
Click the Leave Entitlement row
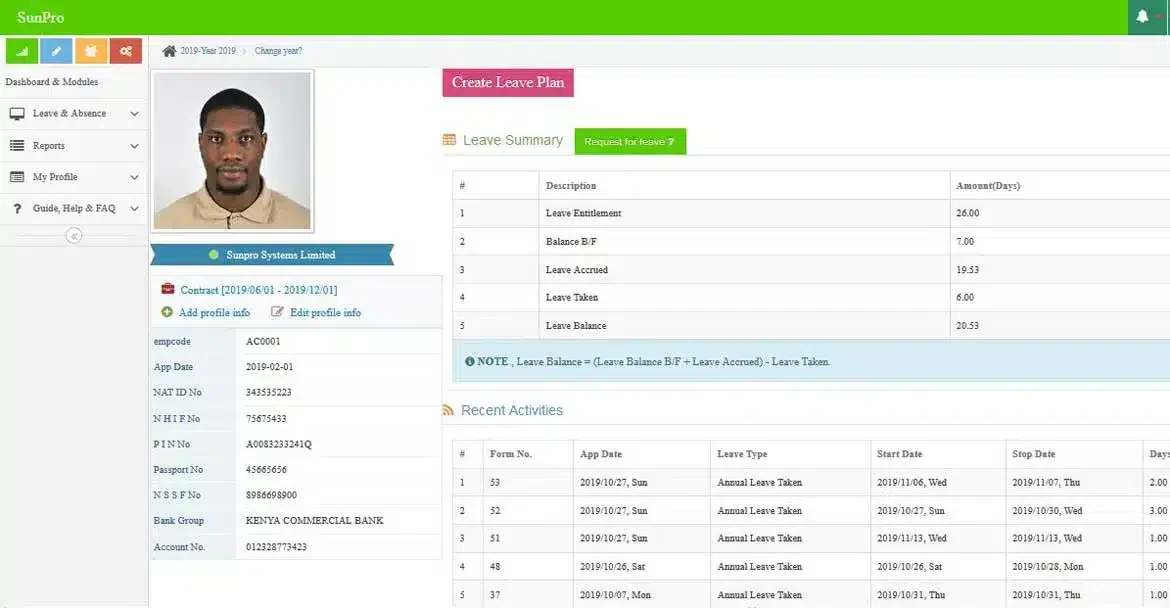[811, 213]
